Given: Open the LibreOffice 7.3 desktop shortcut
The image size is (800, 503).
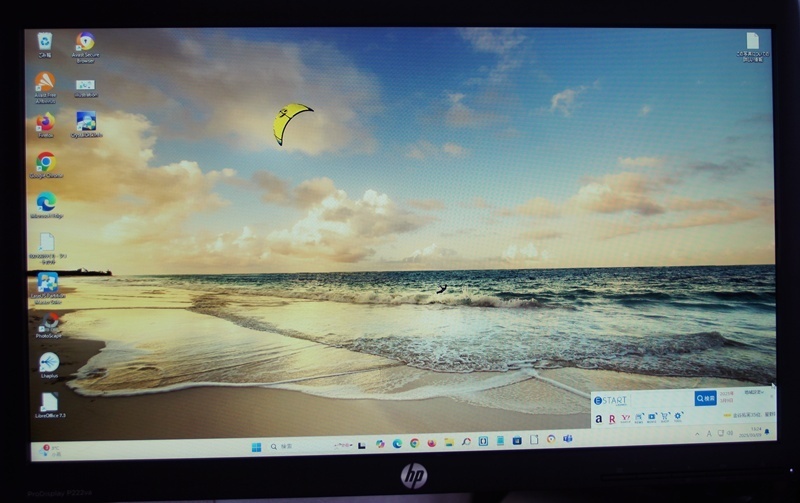Looking at the screenshot, I should (49, 401).
